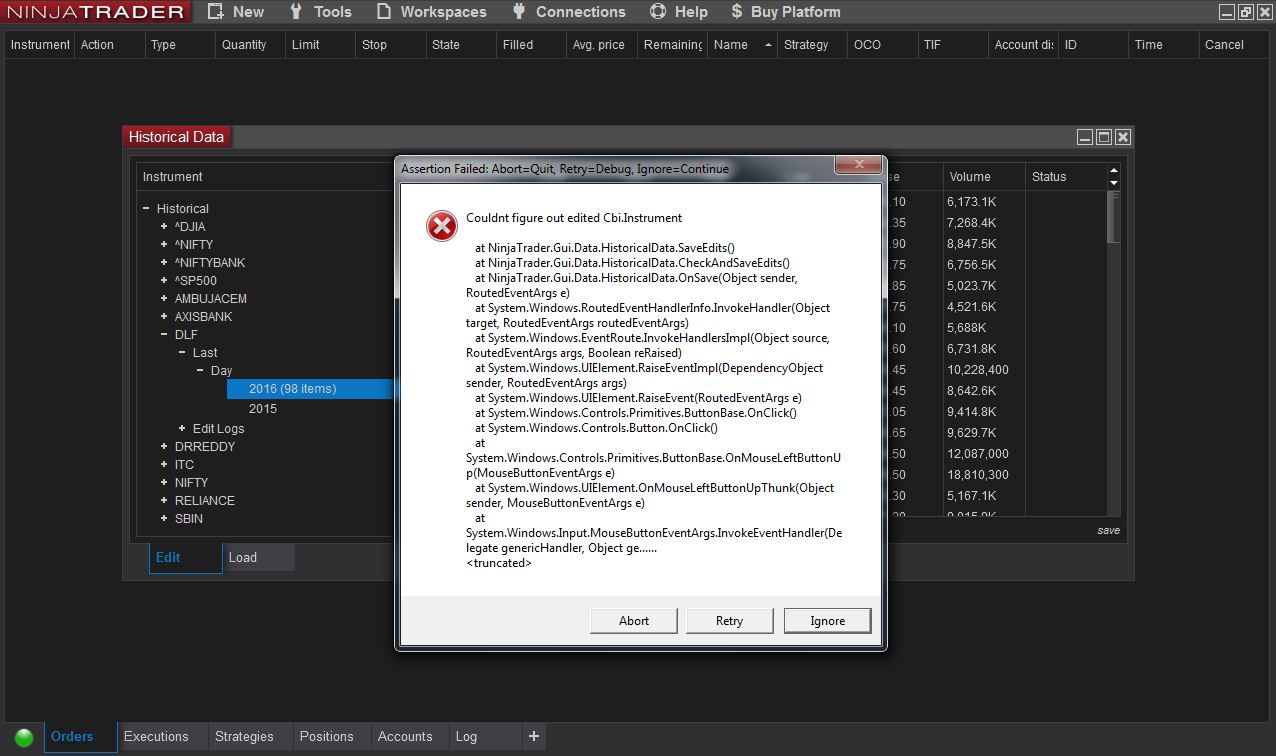Expand the RELIANCE tree node

[165, 501]
